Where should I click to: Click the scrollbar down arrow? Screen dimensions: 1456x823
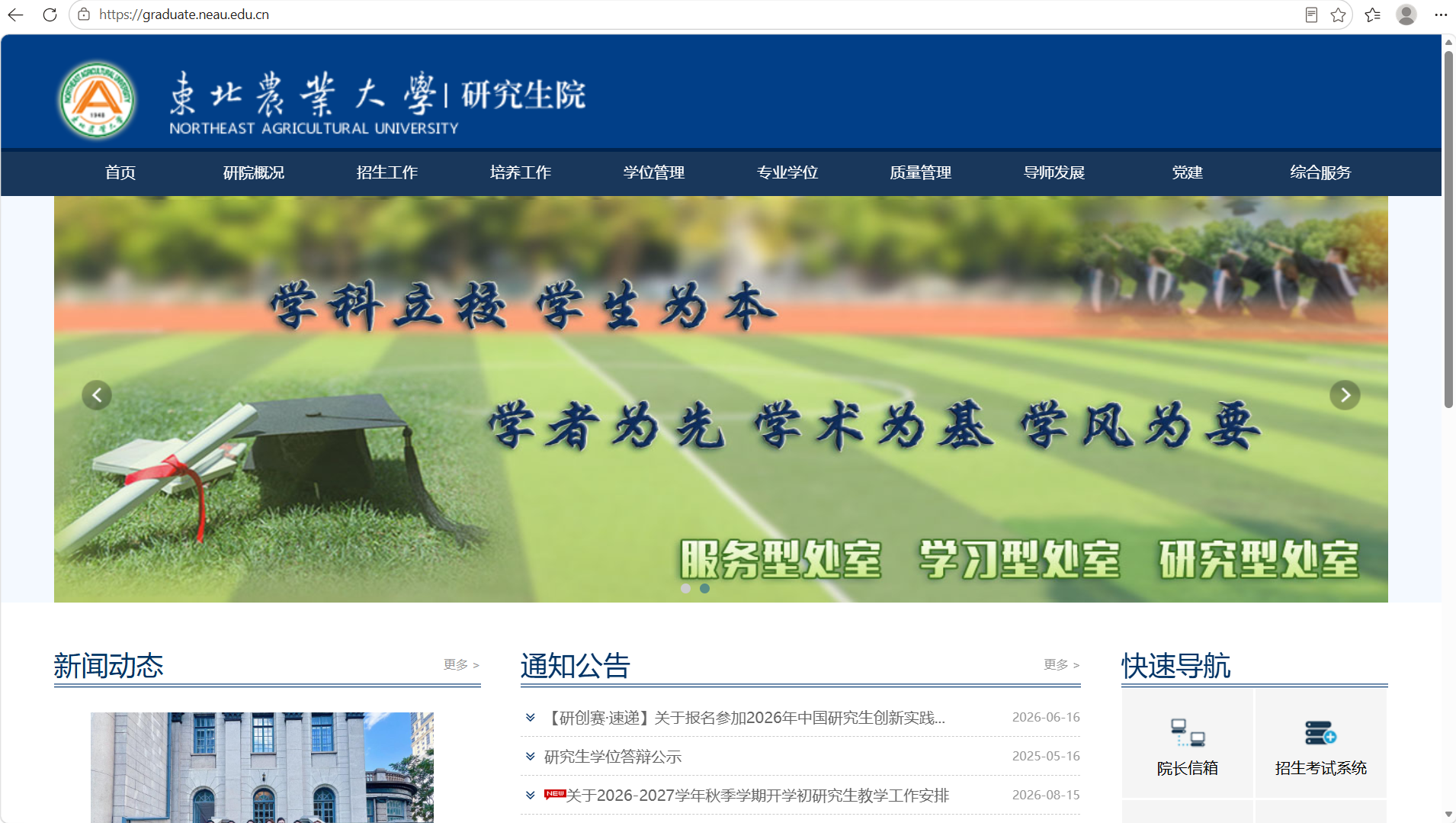pos(1448,815)
